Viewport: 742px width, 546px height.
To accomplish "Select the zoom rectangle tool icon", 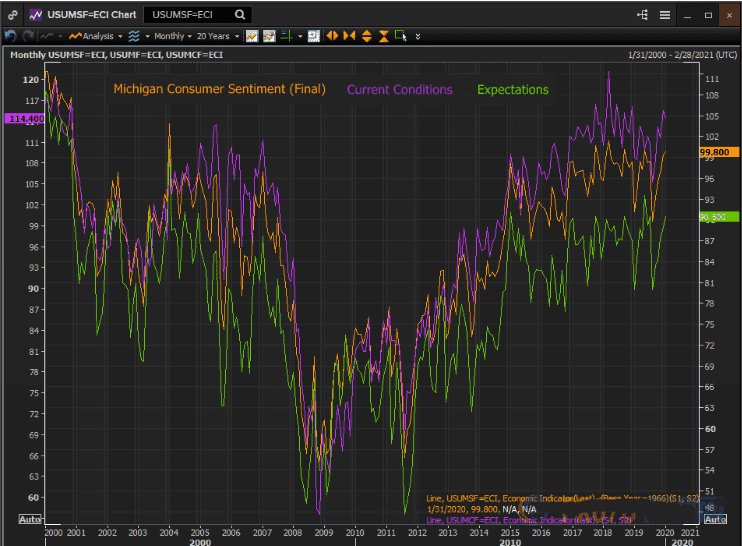I will click(400, 35).
